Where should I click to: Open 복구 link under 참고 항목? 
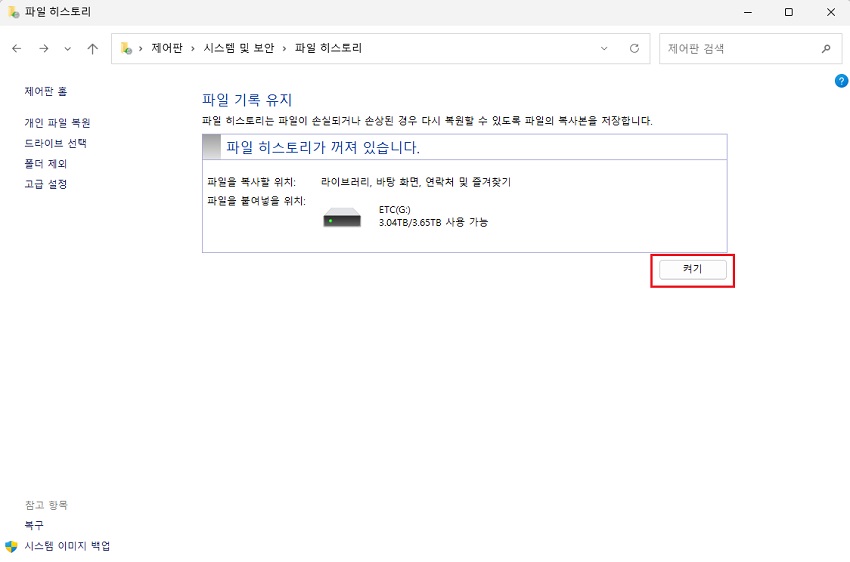pyautogui.click(x=34, y=525)
